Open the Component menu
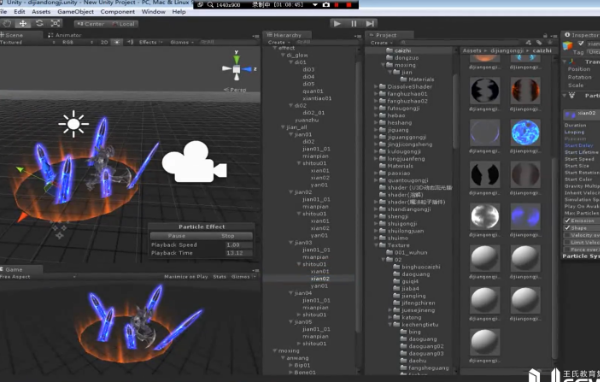 117,11
